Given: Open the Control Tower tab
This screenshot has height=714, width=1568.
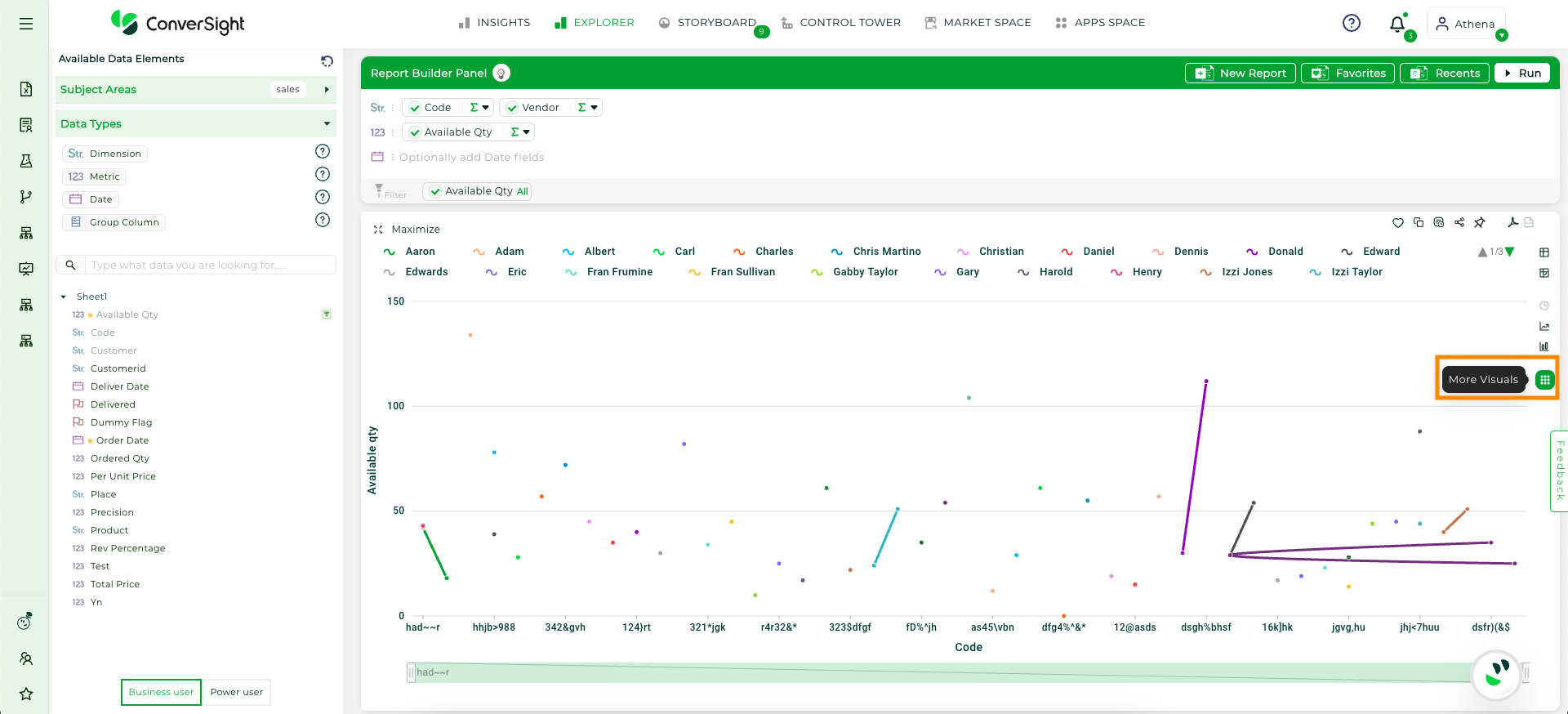Looking at the screenshot, I should pyautogui.click(x=841, y=23).
